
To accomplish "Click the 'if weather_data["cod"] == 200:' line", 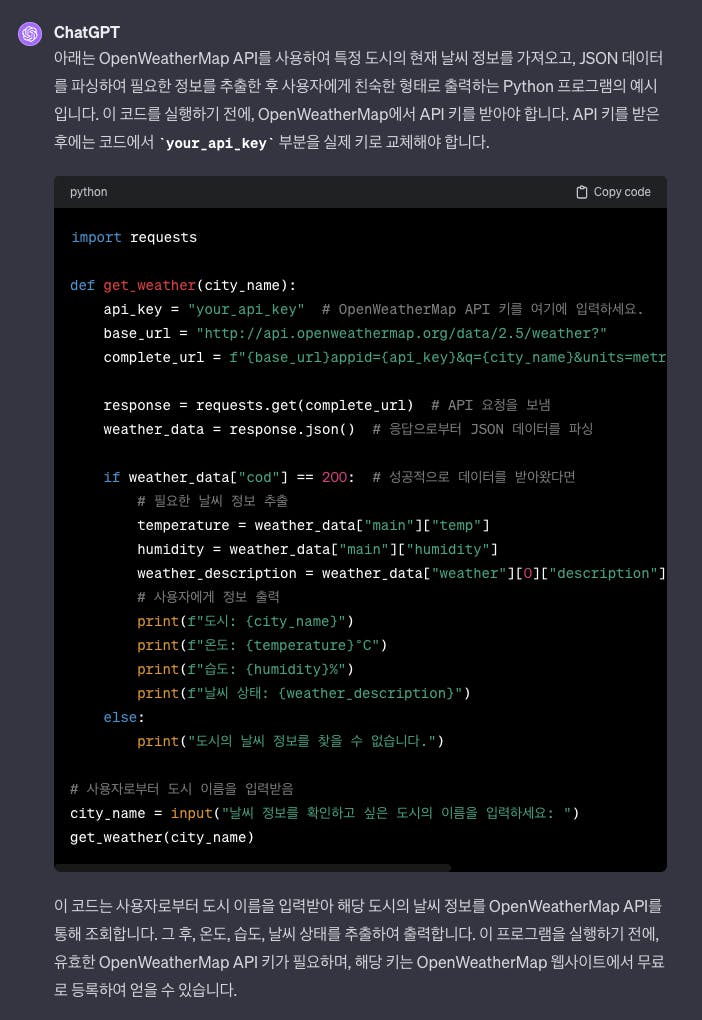I will pyautogui.click(x=229, y=477).
